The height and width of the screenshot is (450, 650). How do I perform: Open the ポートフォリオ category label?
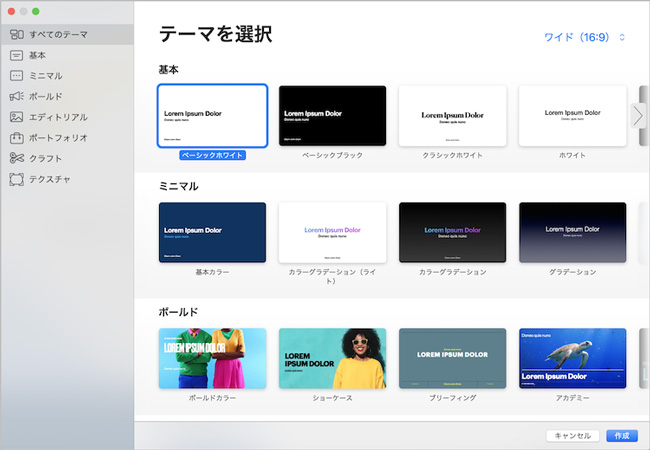(58, 138)
